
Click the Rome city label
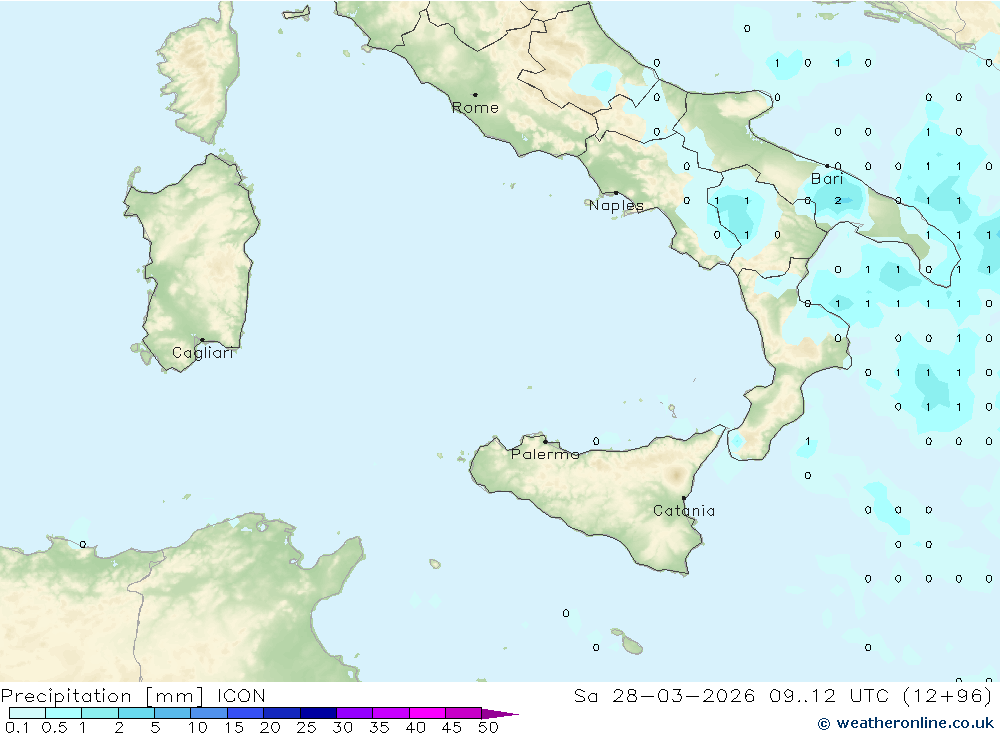point(475,108)
